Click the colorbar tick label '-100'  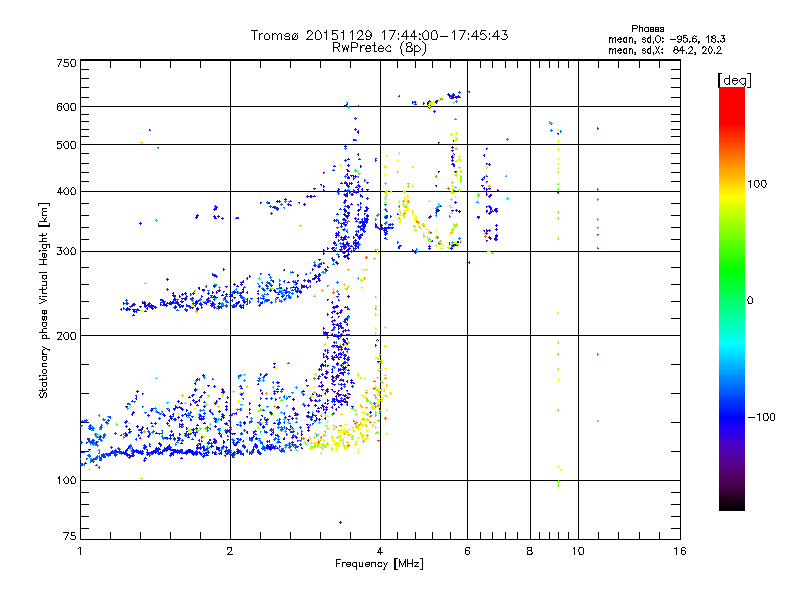pos(761,417)
